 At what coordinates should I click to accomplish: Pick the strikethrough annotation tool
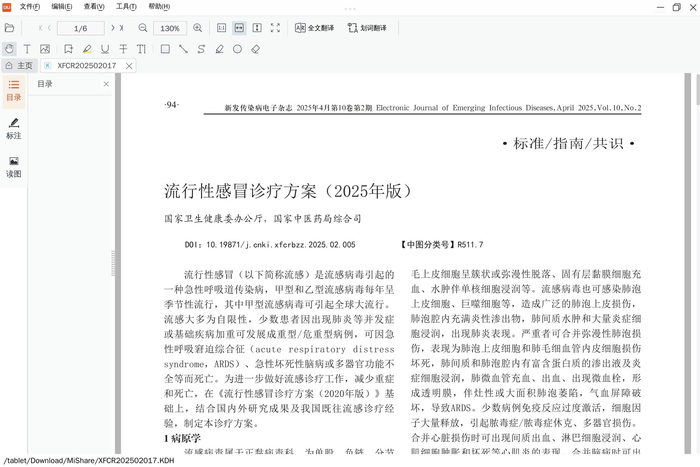coord(122,48)
